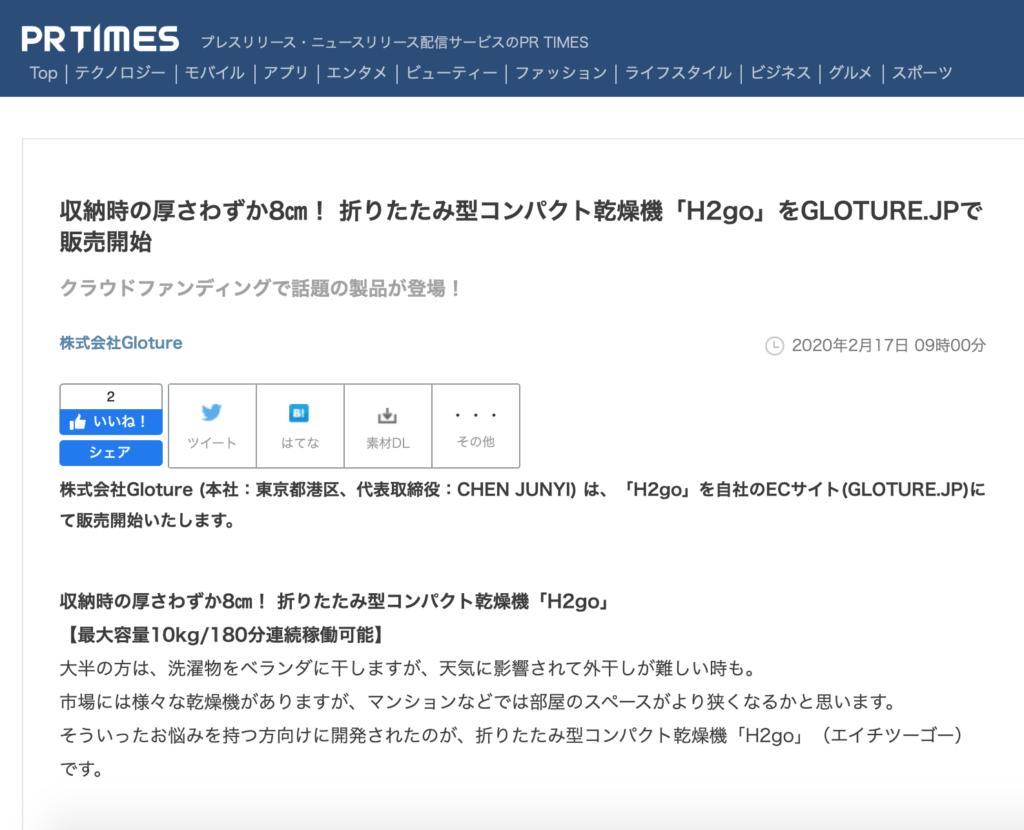Open the ビジネス category

click(780, 72)
